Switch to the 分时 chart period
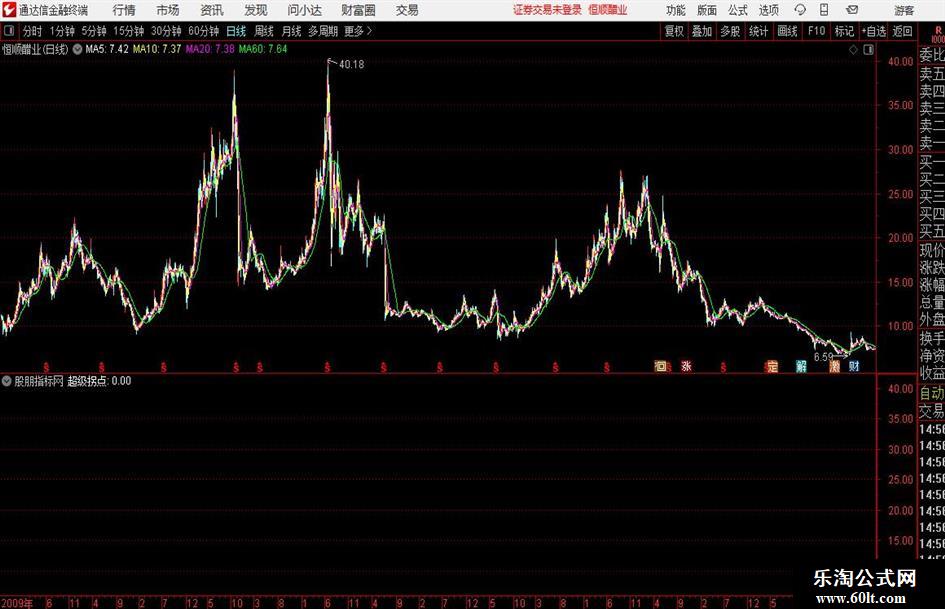The width and height of the screenshot is (945, 609). point(33,31)
